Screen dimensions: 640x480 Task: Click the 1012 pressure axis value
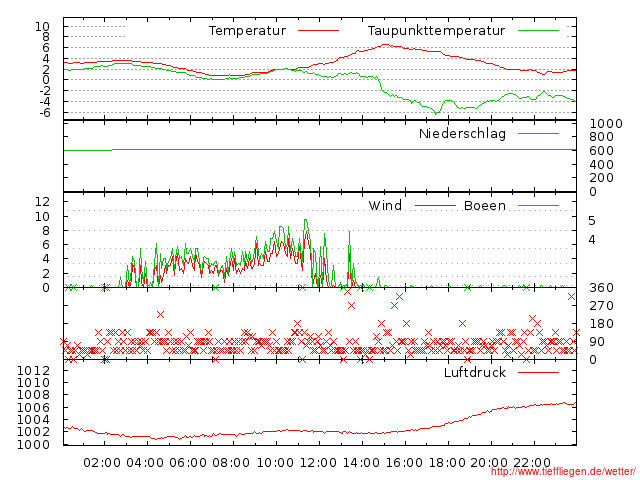(33, 371)
